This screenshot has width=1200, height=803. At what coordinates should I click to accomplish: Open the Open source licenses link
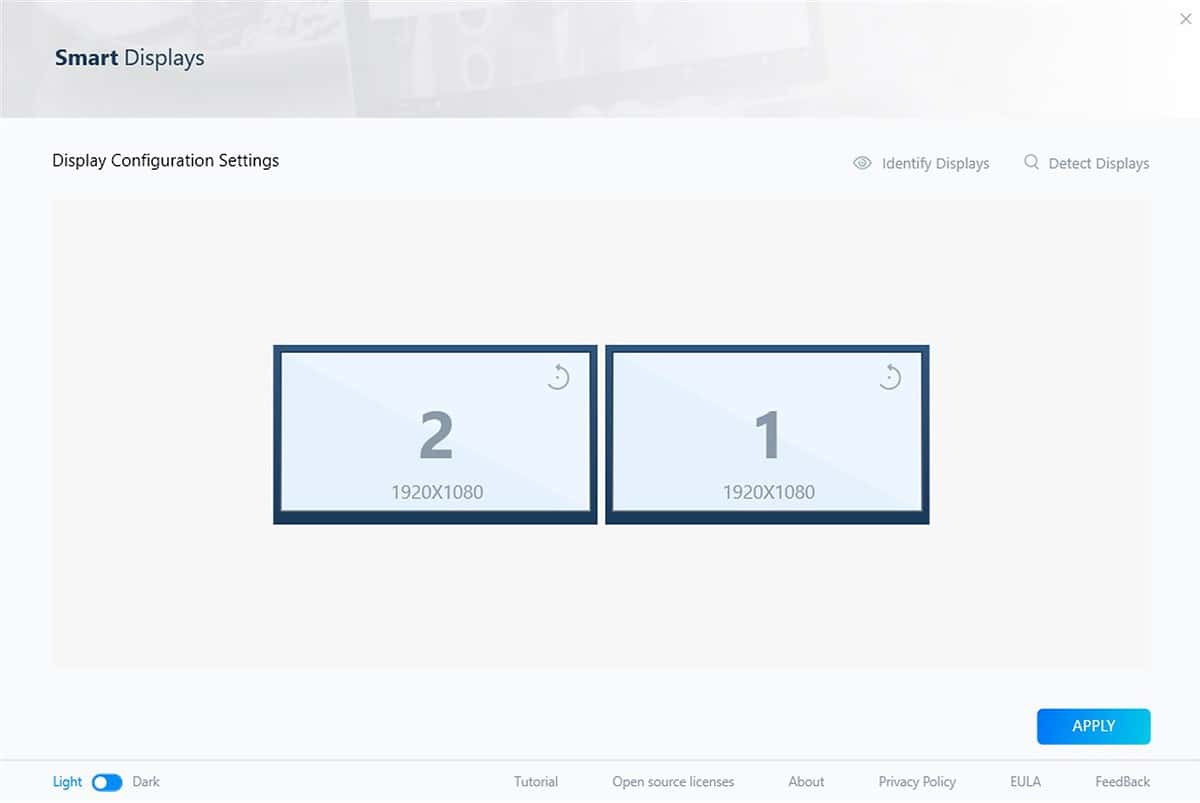pyautogui.click(x=673, y=782)
